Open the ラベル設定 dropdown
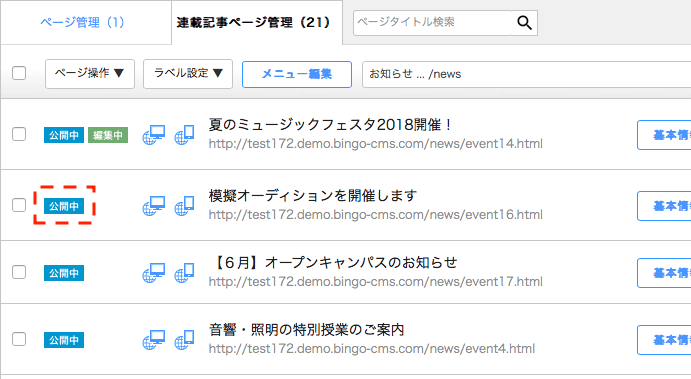 tap(188, 74)
